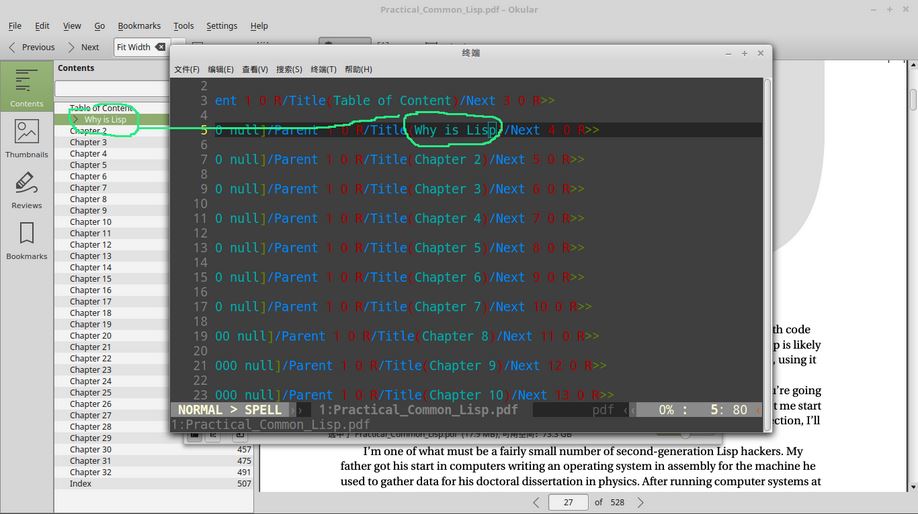Click next page arrow beside page count

coord(640,502)
